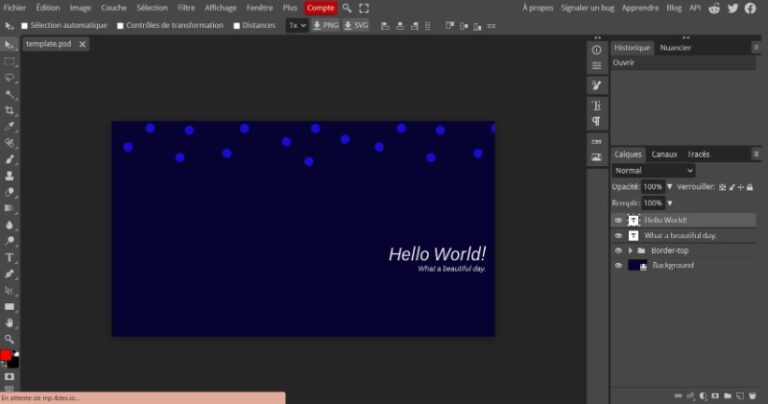
Task: Open the Info panel icon
Action: (x=596, y=50)
